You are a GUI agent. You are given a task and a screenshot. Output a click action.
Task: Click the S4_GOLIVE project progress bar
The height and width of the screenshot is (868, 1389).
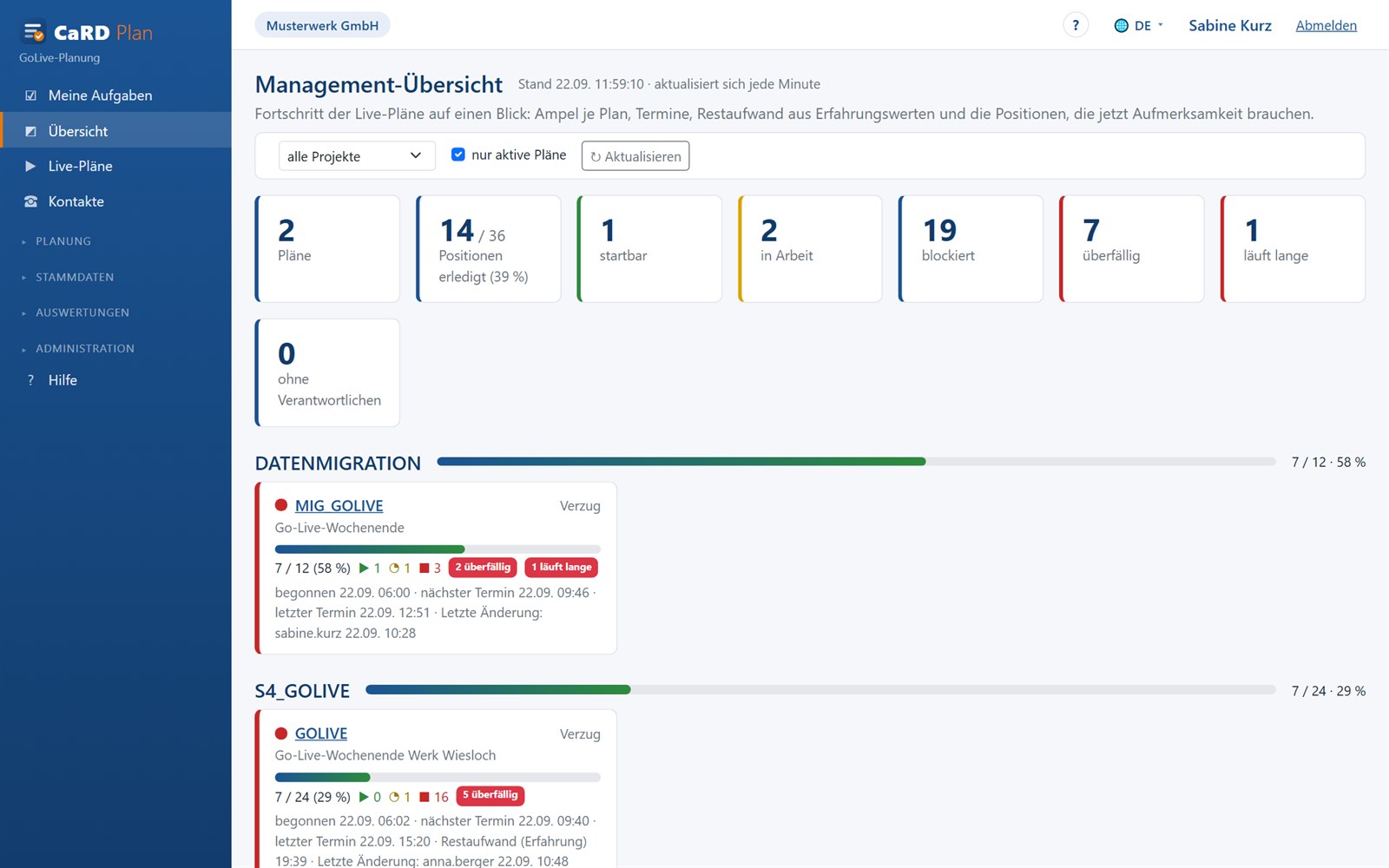(x=820, y=690)
